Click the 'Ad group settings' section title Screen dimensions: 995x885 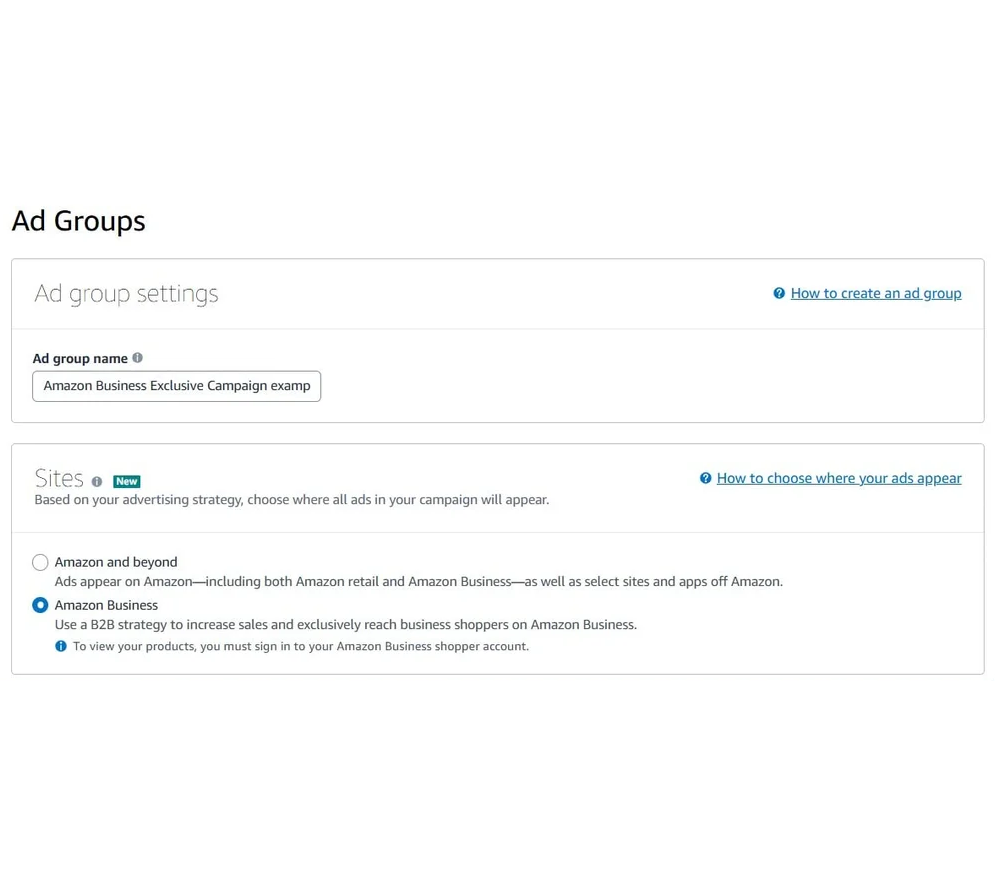[x=126, y=293]
